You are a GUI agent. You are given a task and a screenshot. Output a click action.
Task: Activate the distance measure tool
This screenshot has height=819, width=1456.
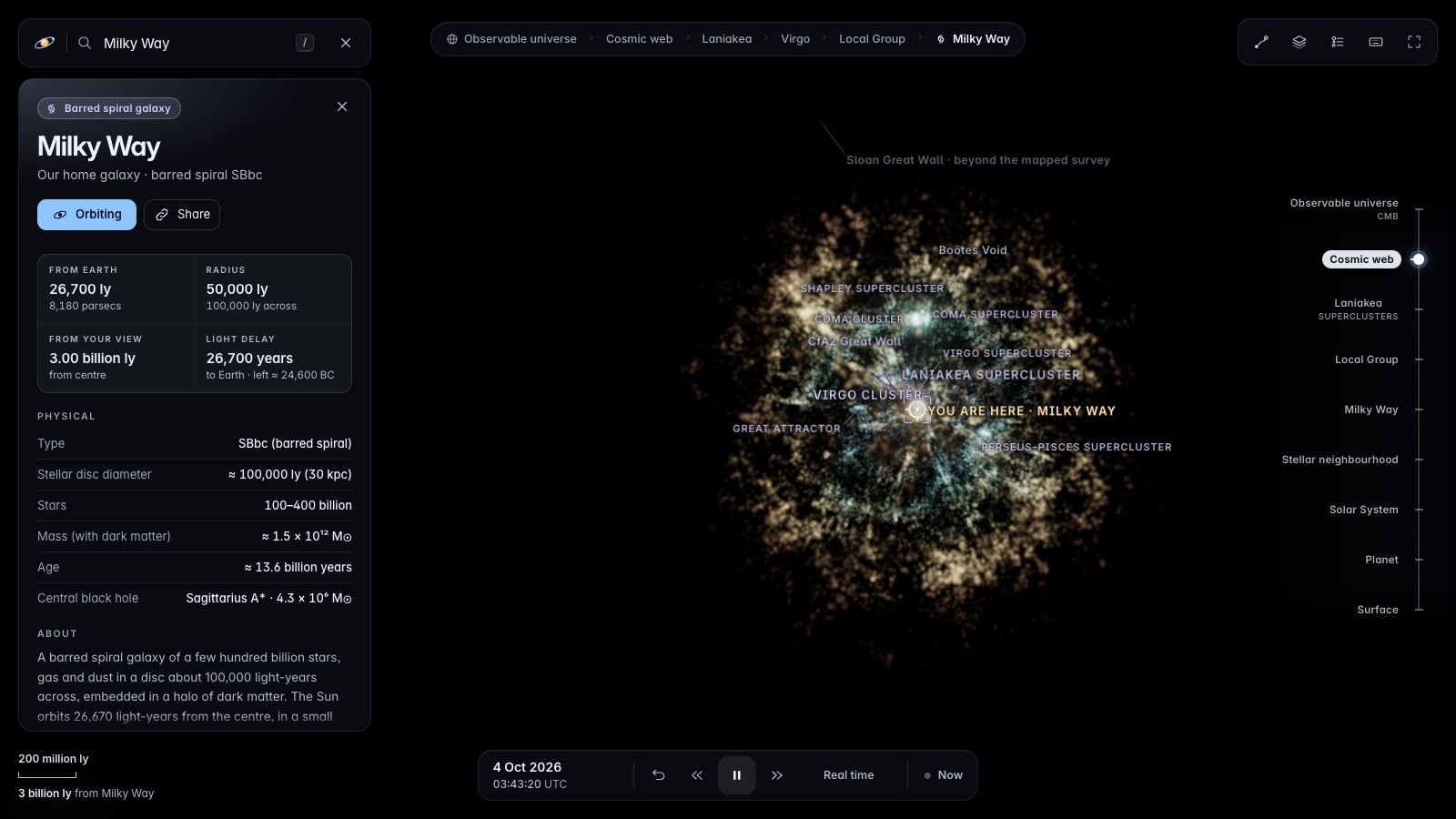1261,42
